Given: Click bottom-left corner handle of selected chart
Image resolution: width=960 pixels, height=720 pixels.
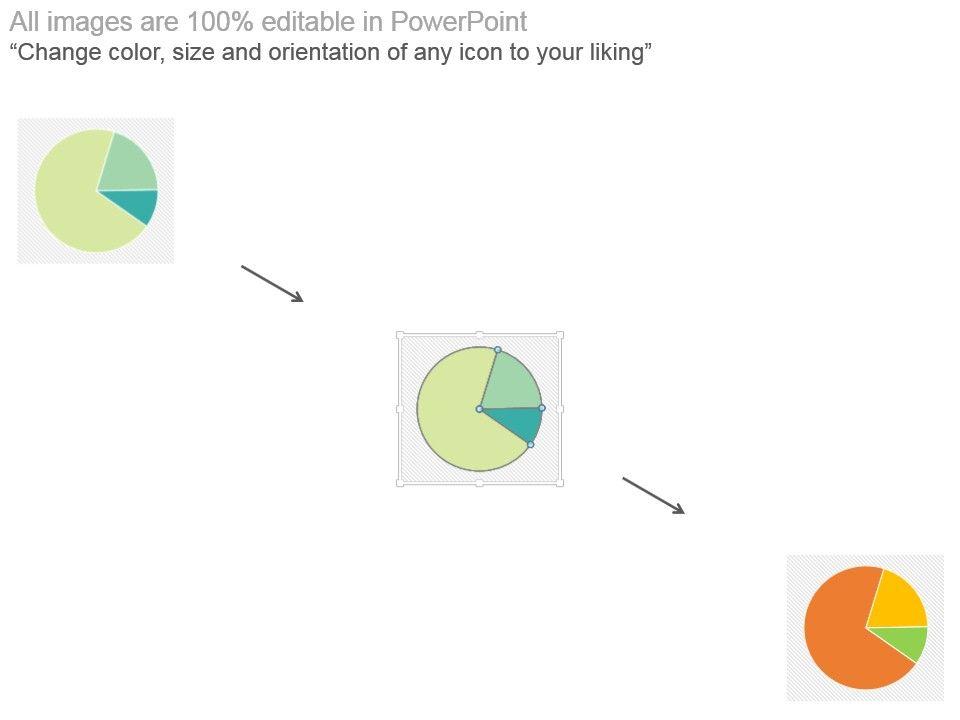Looking at the screenshot, I should point(400,483).
